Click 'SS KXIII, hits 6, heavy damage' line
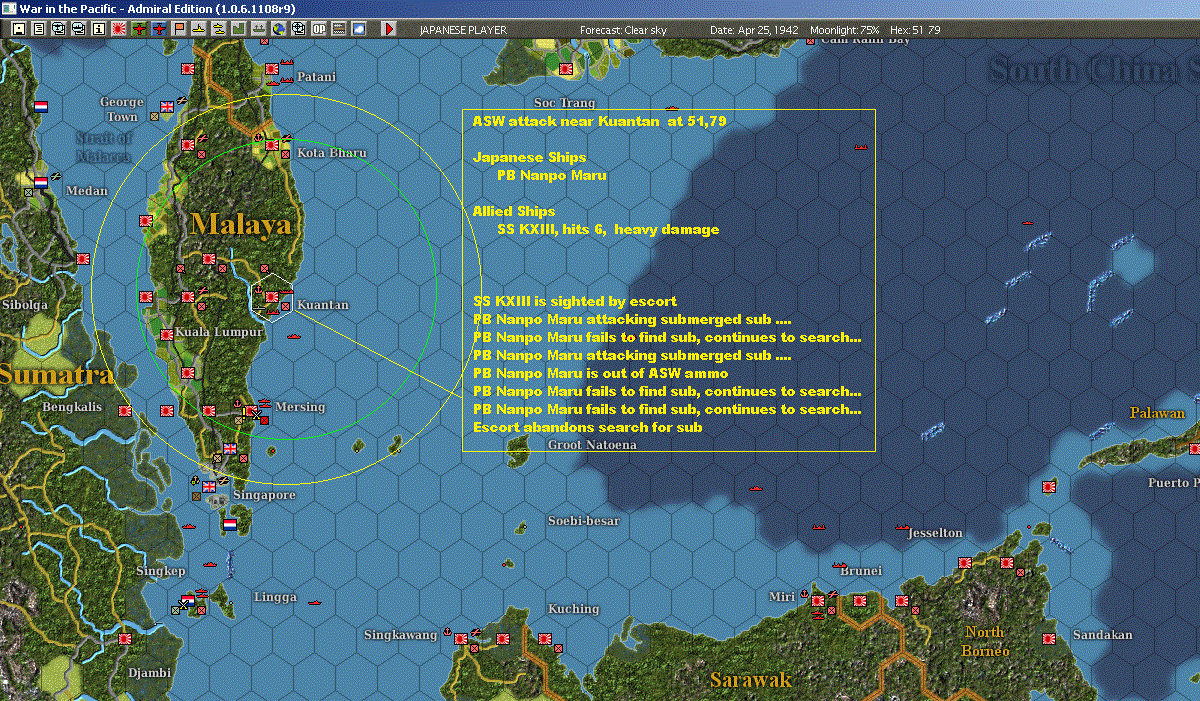Viewport: 1200px width, 701px height. point(608,229)
